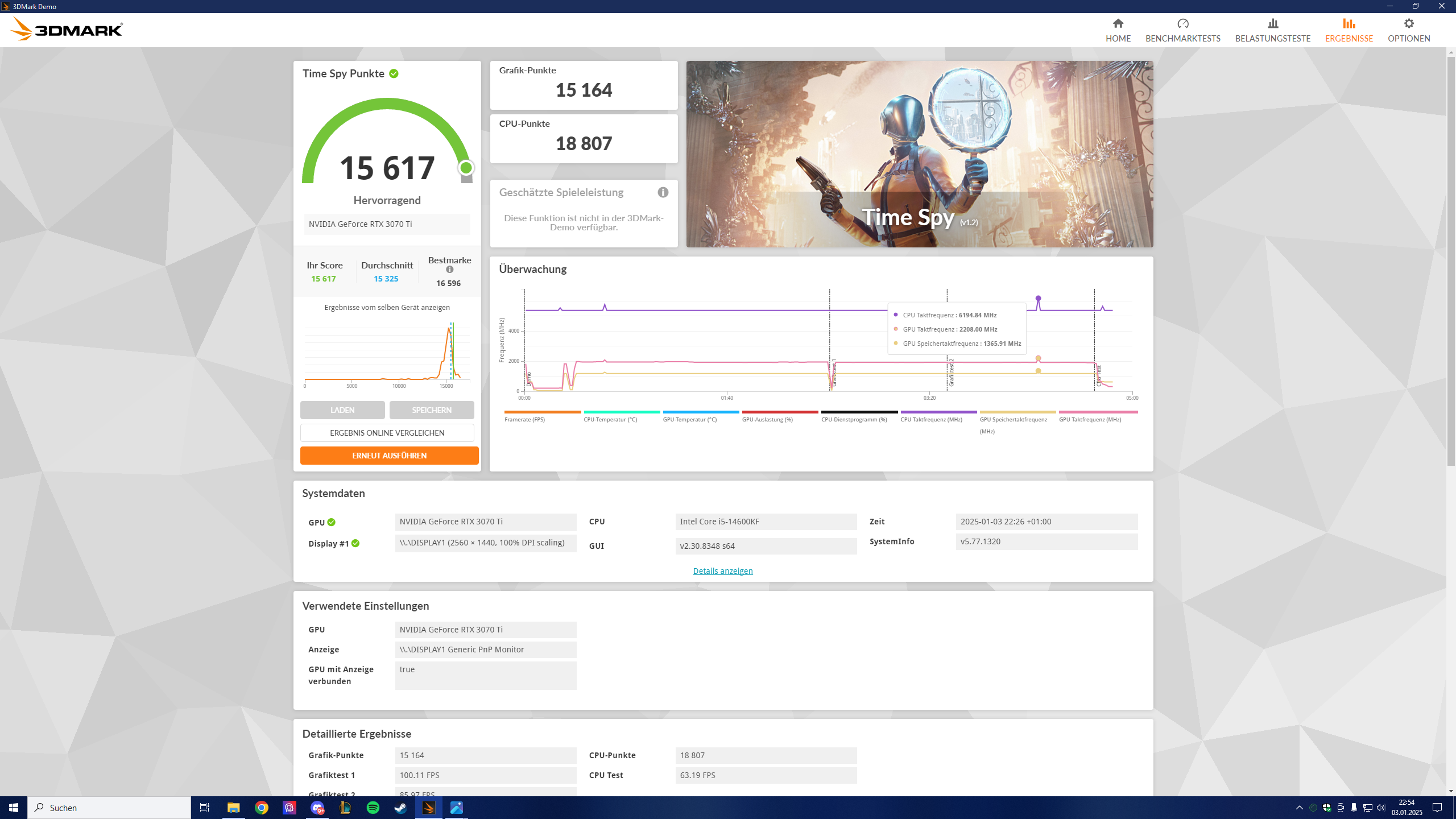Click the purple CPU Taktfrequenz legend swatch

point(938,412)
